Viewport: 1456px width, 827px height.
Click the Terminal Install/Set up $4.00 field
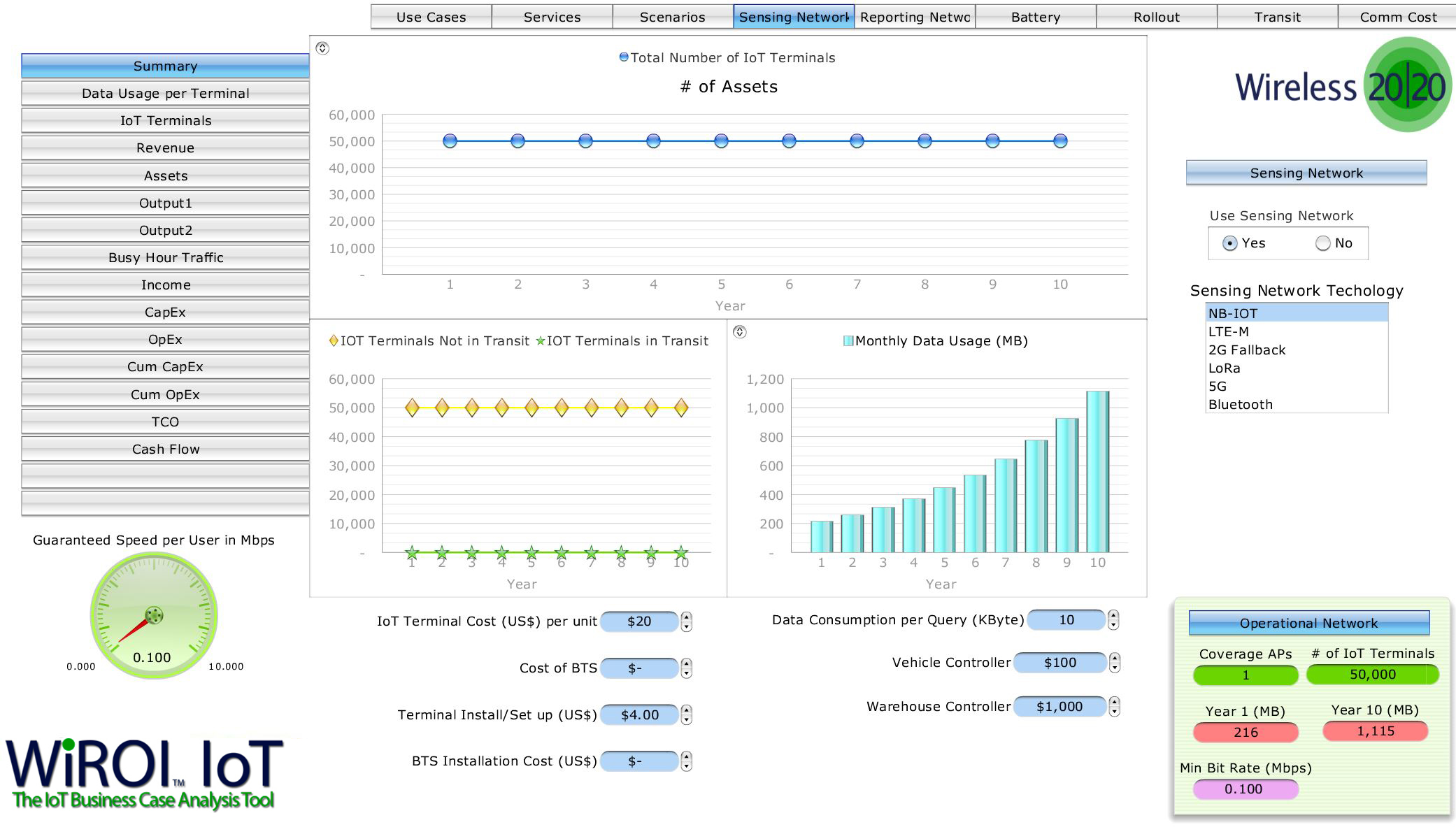coord(639,714)
